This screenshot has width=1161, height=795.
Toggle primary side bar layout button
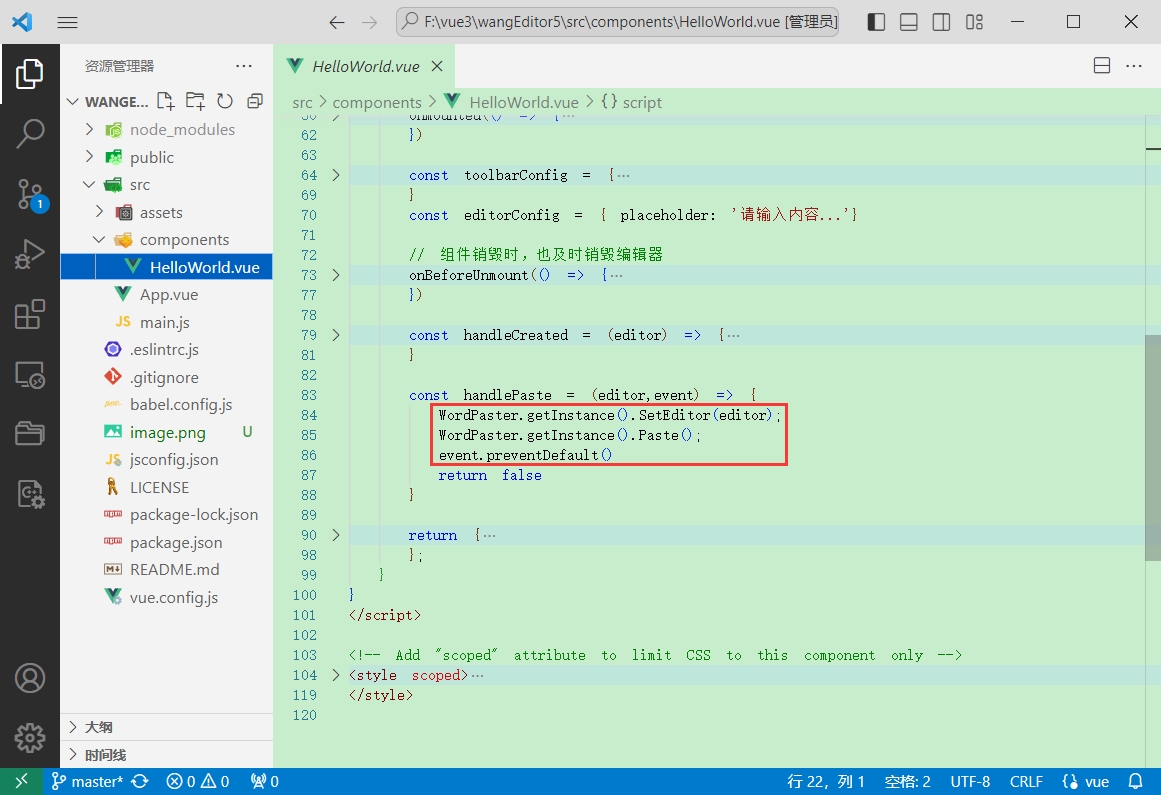click(876, 22)
